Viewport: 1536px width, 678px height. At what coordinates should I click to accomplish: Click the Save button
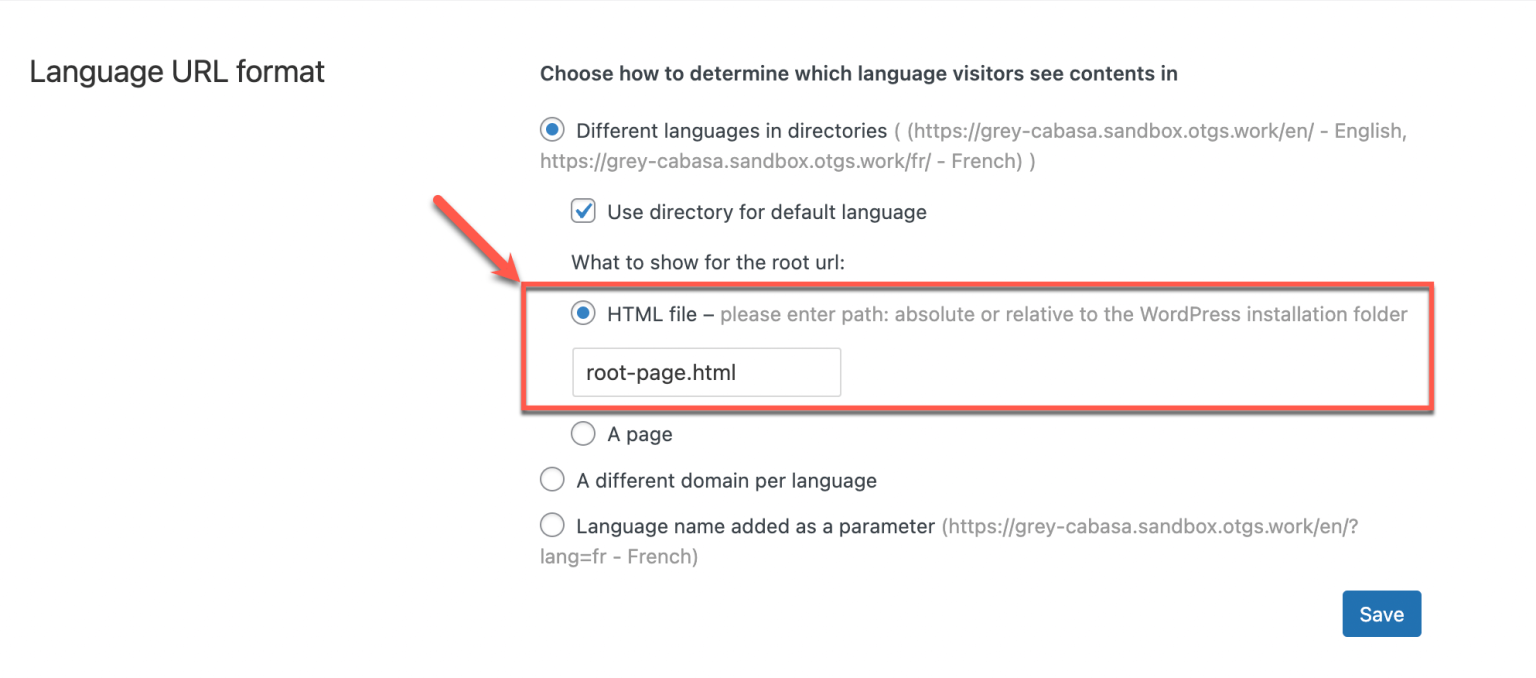(x=1381, y=613)
